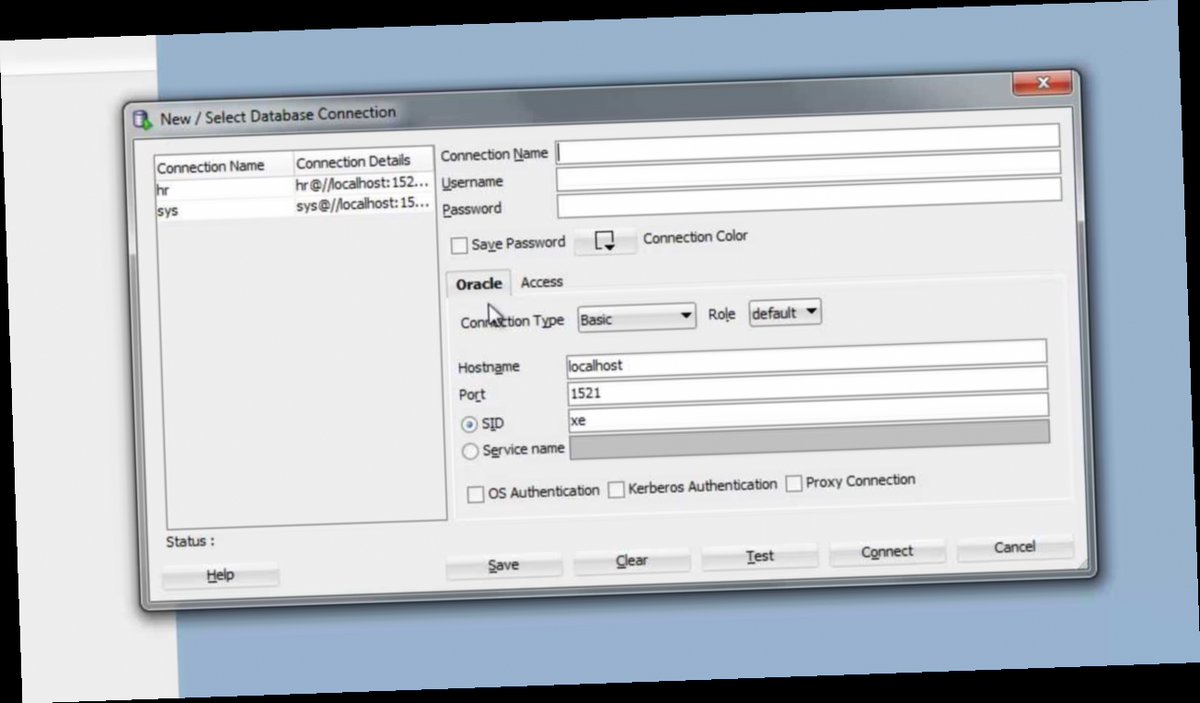Image resolution: width=1200 pixels, height=703 pixels.
Task: Open the Help dialog
Action: 219,575
